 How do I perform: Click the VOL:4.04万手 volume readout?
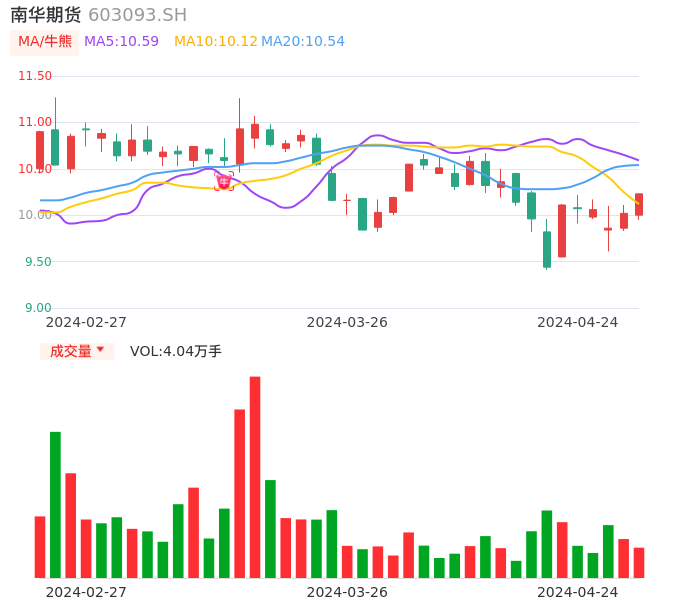coord(176,351)
